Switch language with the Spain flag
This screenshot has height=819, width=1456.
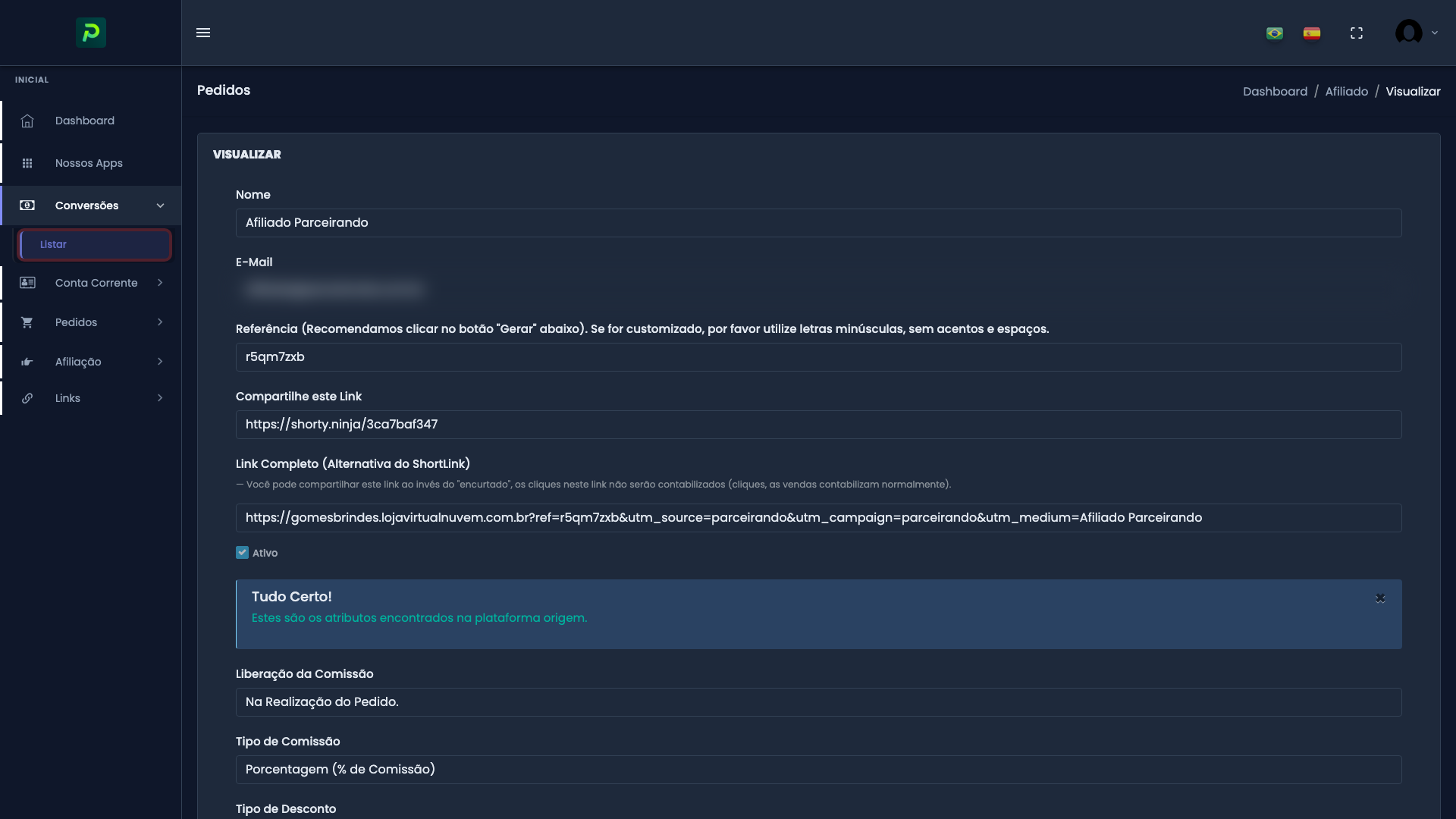tap(1312, 33)
